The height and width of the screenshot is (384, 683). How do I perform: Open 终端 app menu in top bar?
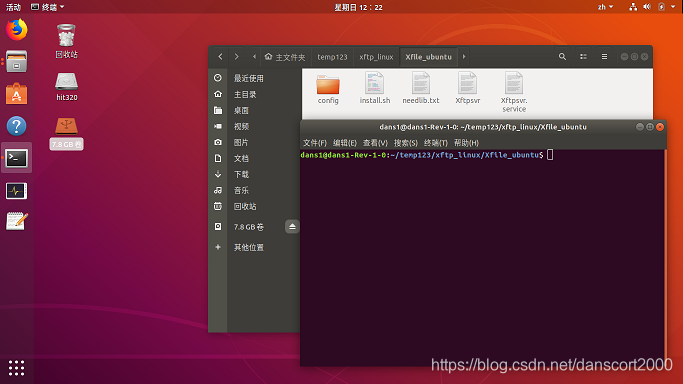(47, 7)
